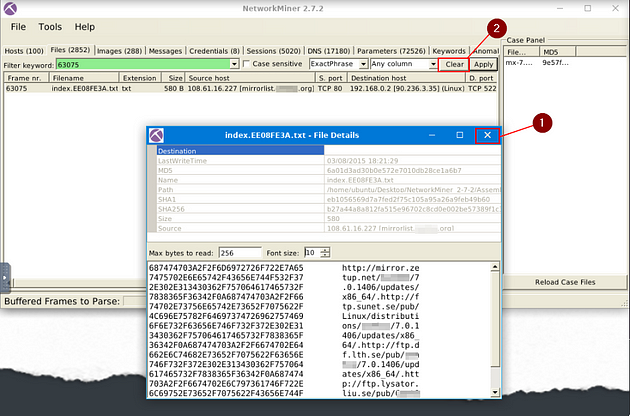The image size is (630, 416).
Task: Expand the Filter keyword history dropdown arrow
Action: (x=235, y=64)
